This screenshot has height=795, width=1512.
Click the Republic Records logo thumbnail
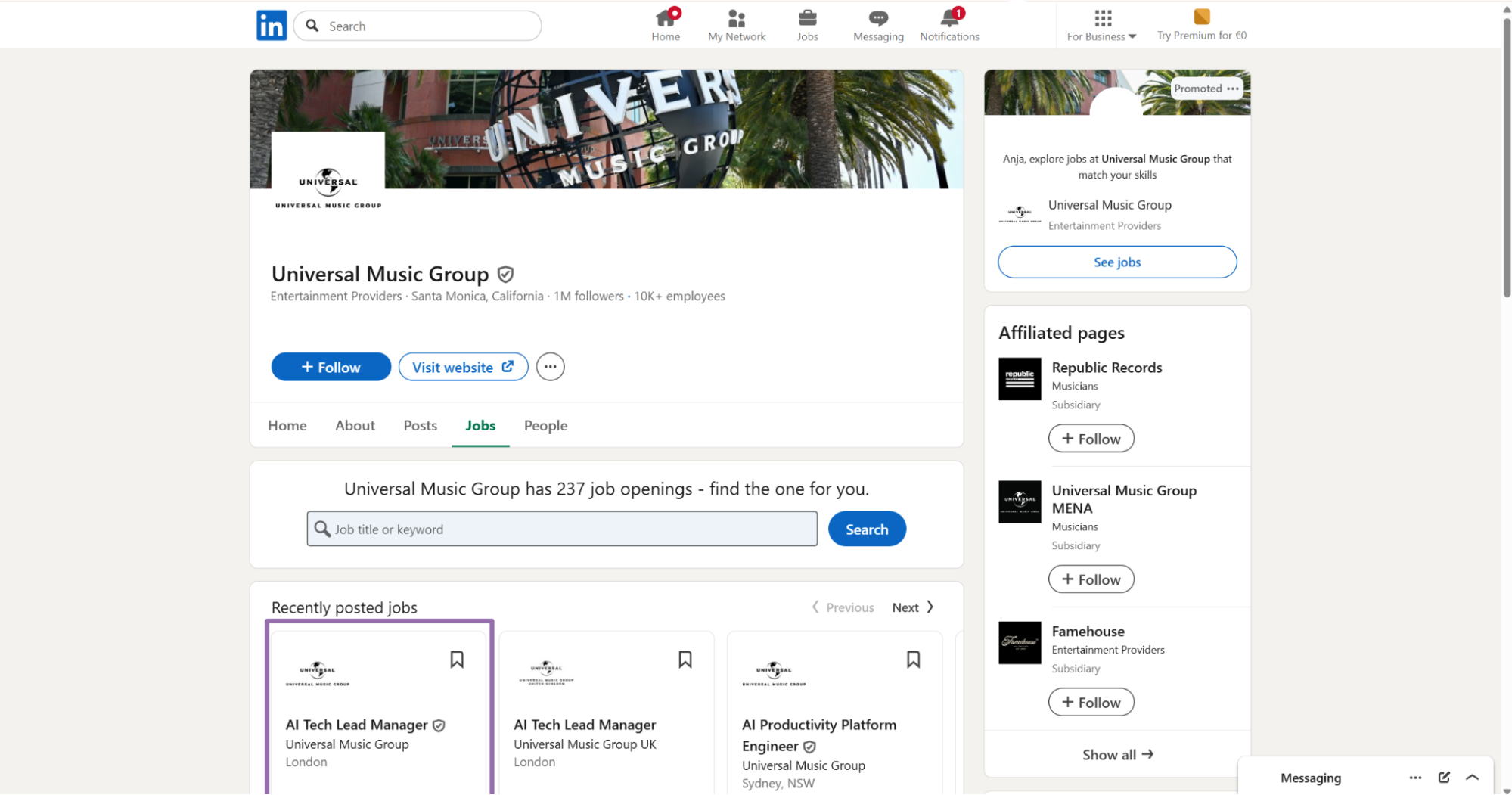click(1020, 379)
